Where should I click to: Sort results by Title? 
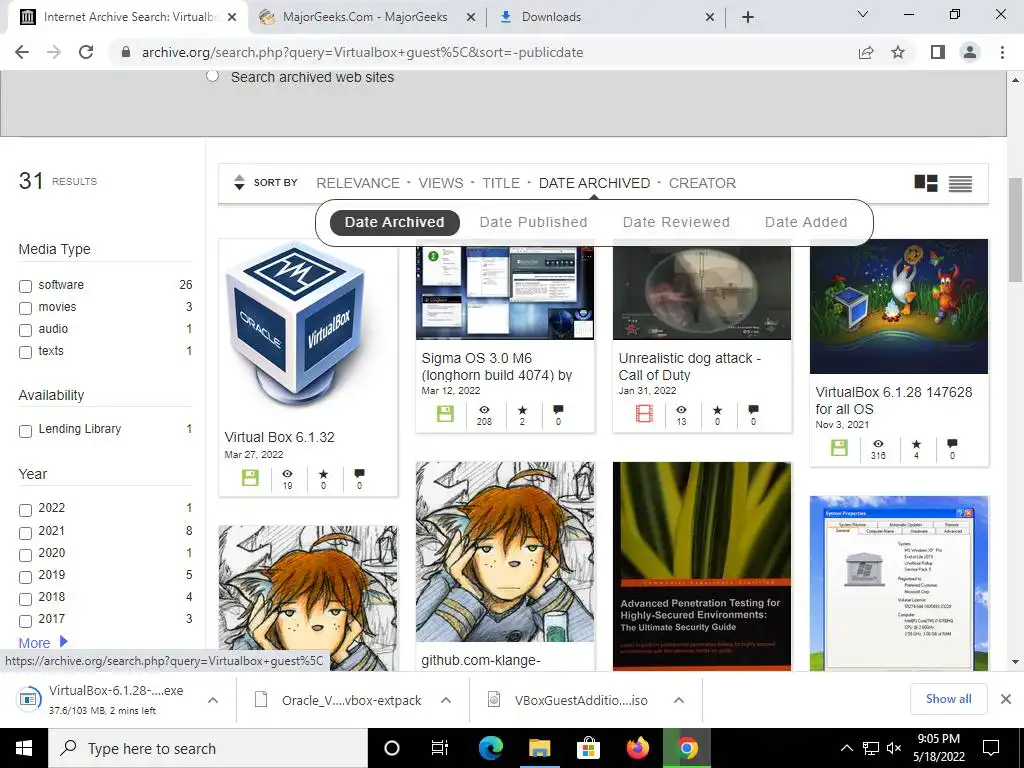(501, 184)
